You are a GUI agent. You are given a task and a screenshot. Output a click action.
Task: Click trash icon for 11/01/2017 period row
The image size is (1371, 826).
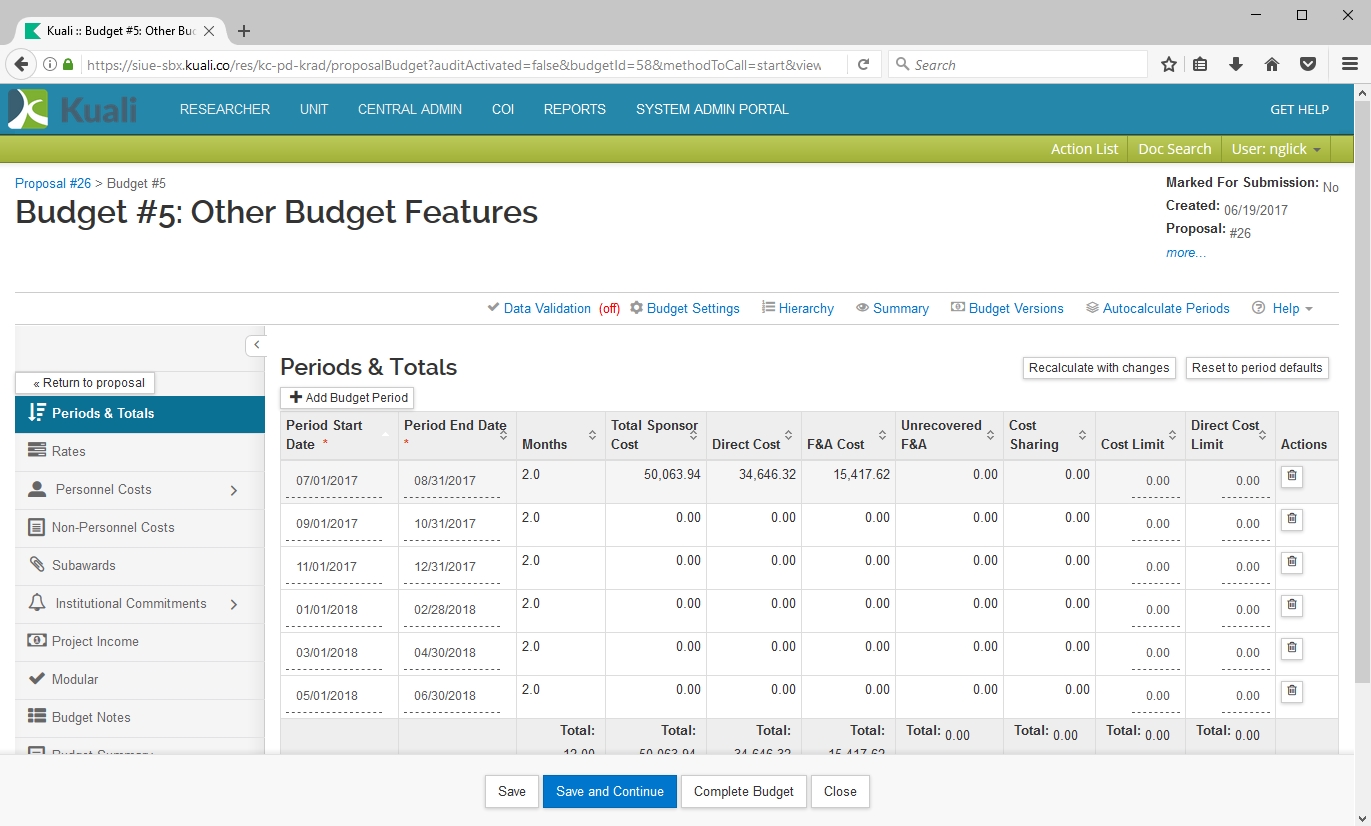click(1291, 563)
